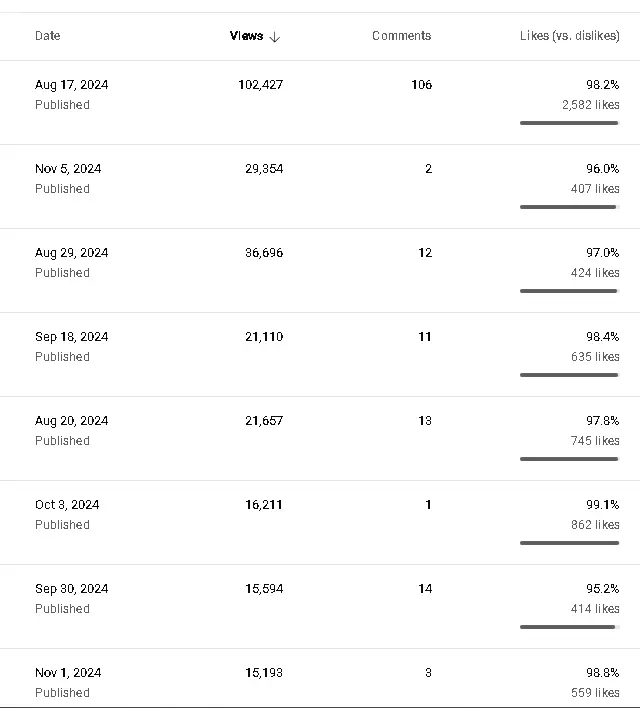This screenshot has height=708, width=640.
Task: Click the Views sort descending arrow icon
Action: click(x=275, y=37)
